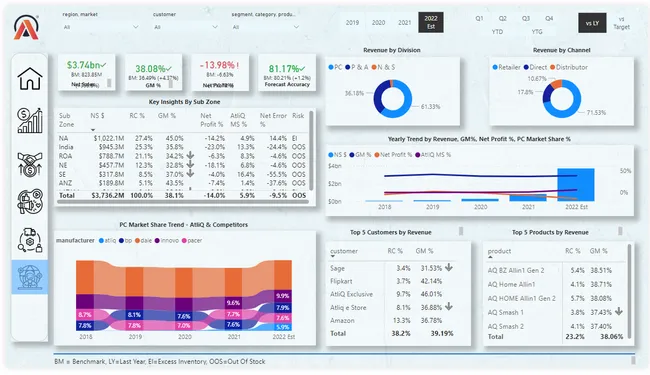Click the AtliQ MS % legend item
This screenshot has height=375, width=650.
click(433, 155)
